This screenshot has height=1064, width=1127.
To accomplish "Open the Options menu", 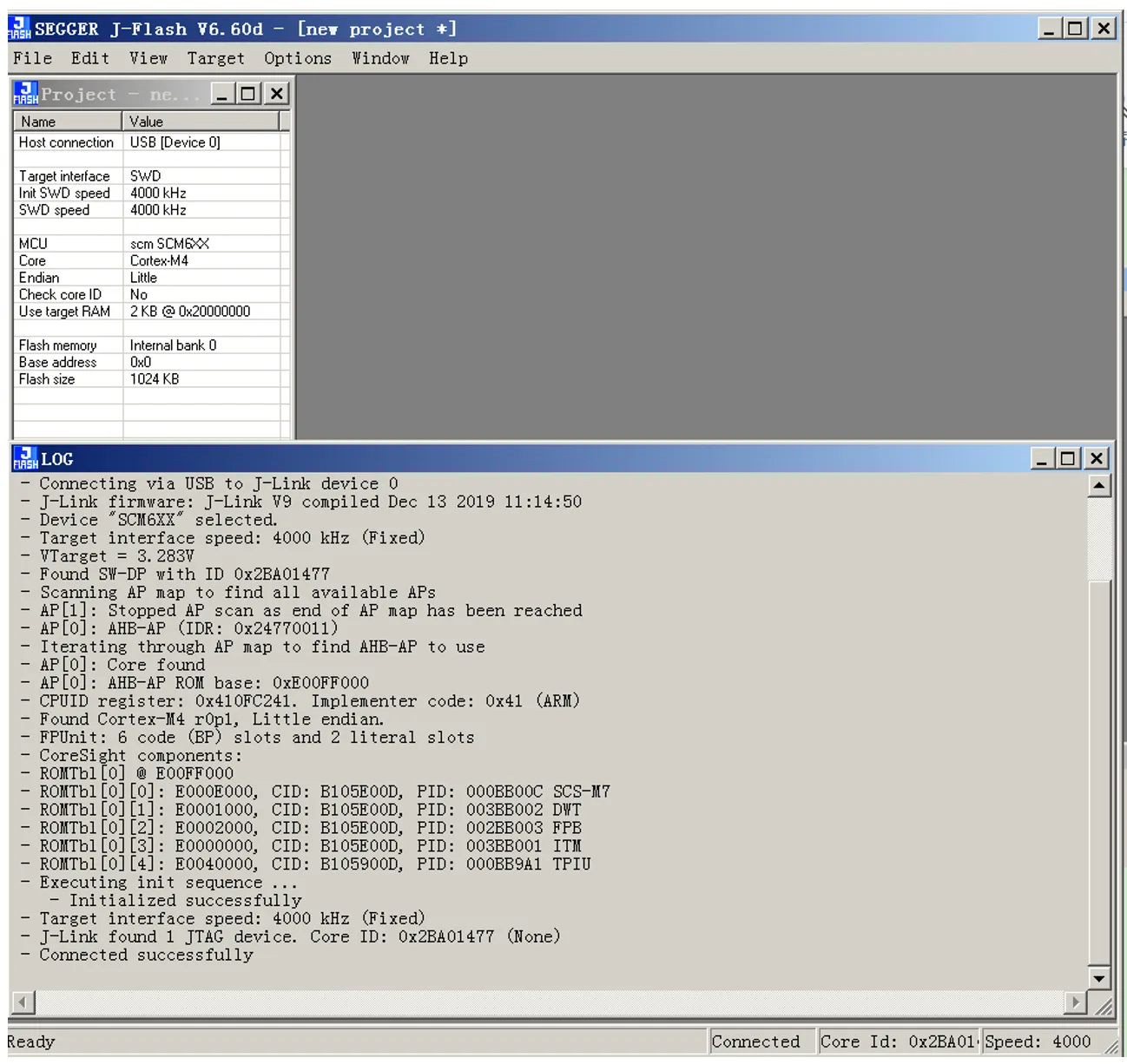I will [x=298, y=58].
